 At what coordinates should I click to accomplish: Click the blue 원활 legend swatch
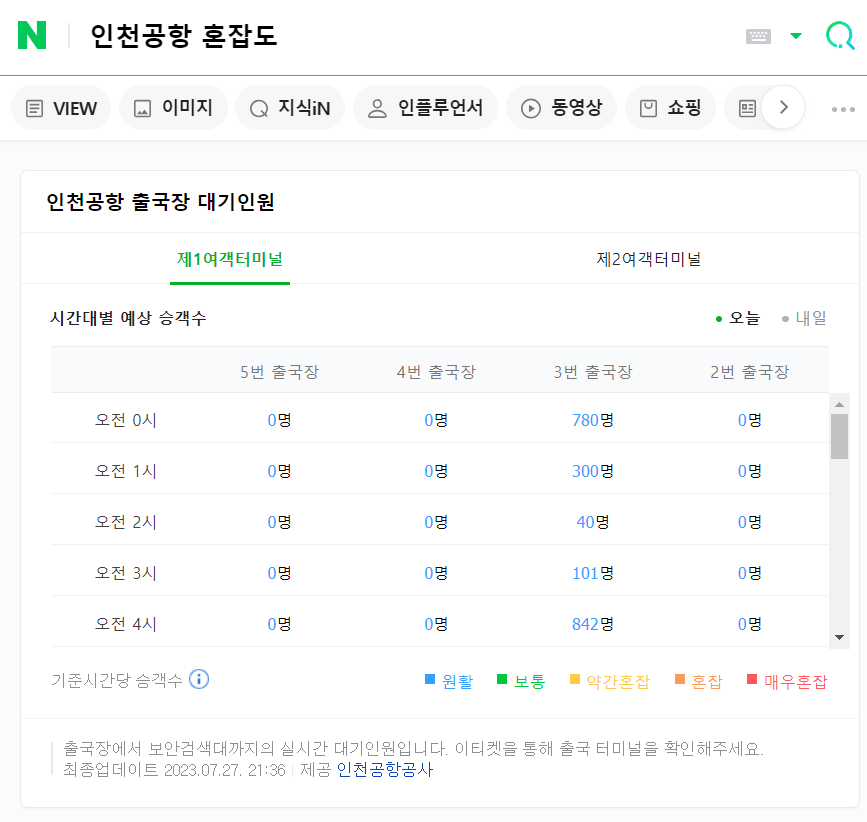point(430,679)
